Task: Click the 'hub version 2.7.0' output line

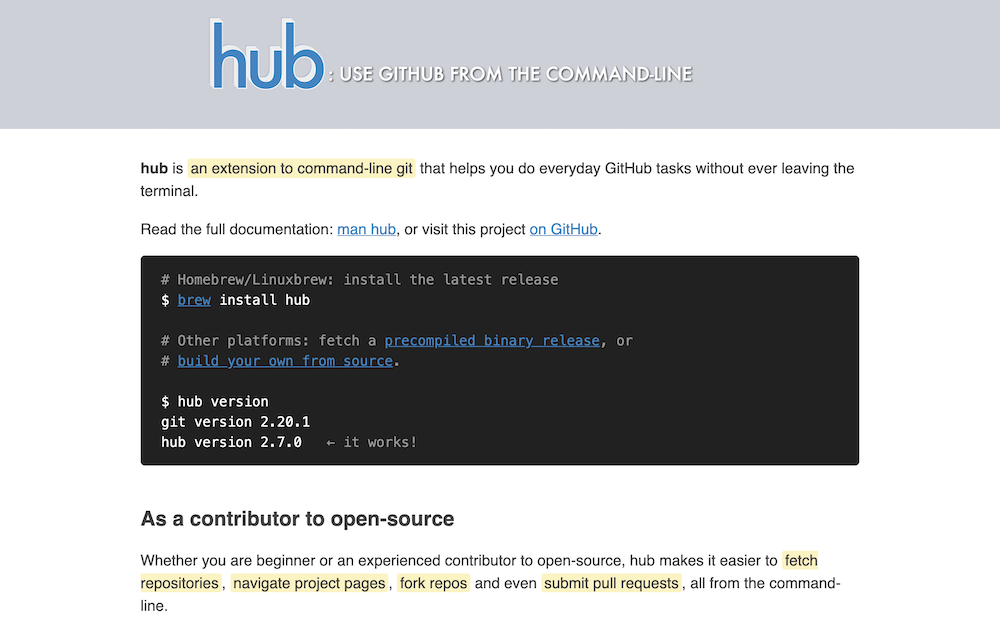Action: (231, 442)
